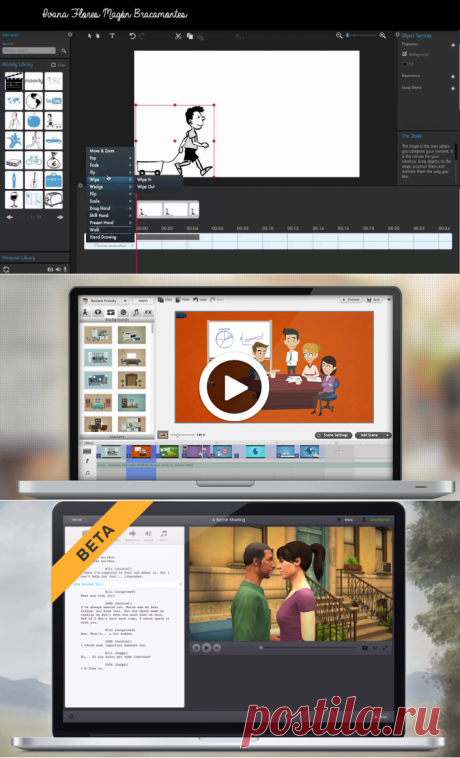460x758 pixels.
Task: Toggle the Filter checkbox in Moovly Library
Action: [x=54, y=65]
